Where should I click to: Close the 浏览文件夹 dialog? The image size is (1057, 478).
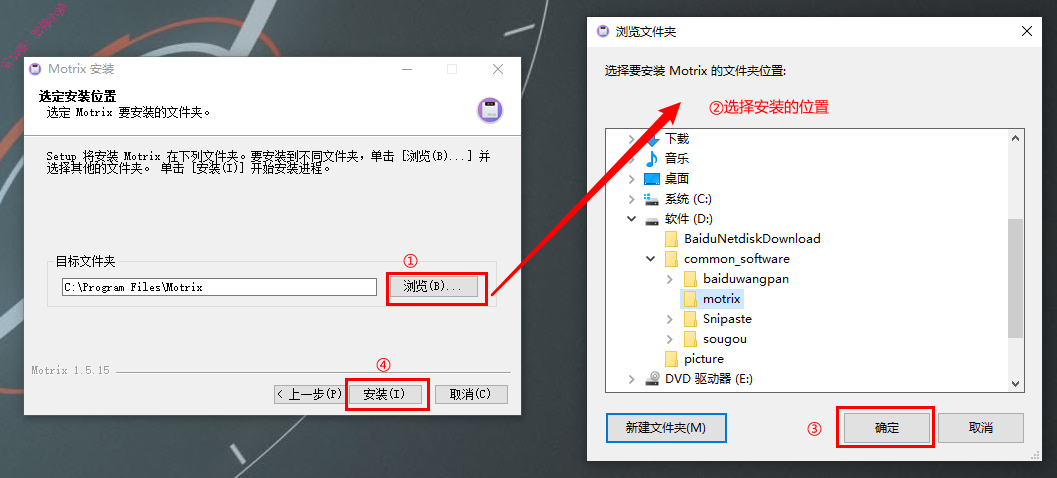click(x=1027, y=31)
